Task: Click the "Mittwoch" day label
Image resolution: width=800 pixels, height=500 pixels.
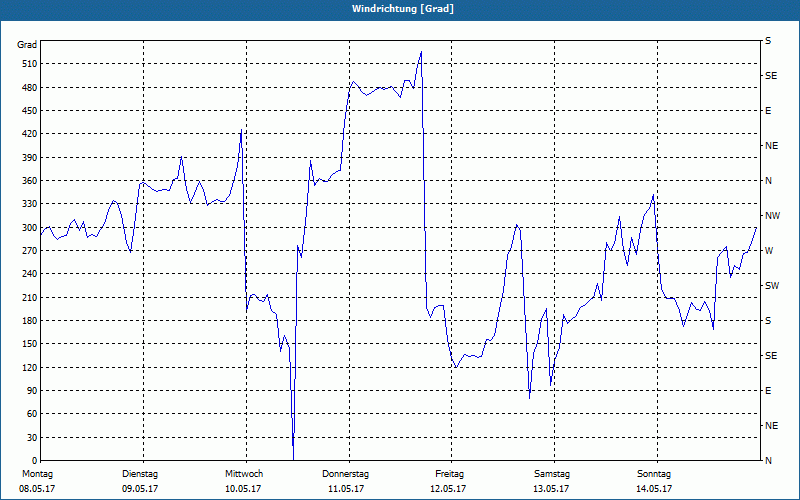Action: 244,474
